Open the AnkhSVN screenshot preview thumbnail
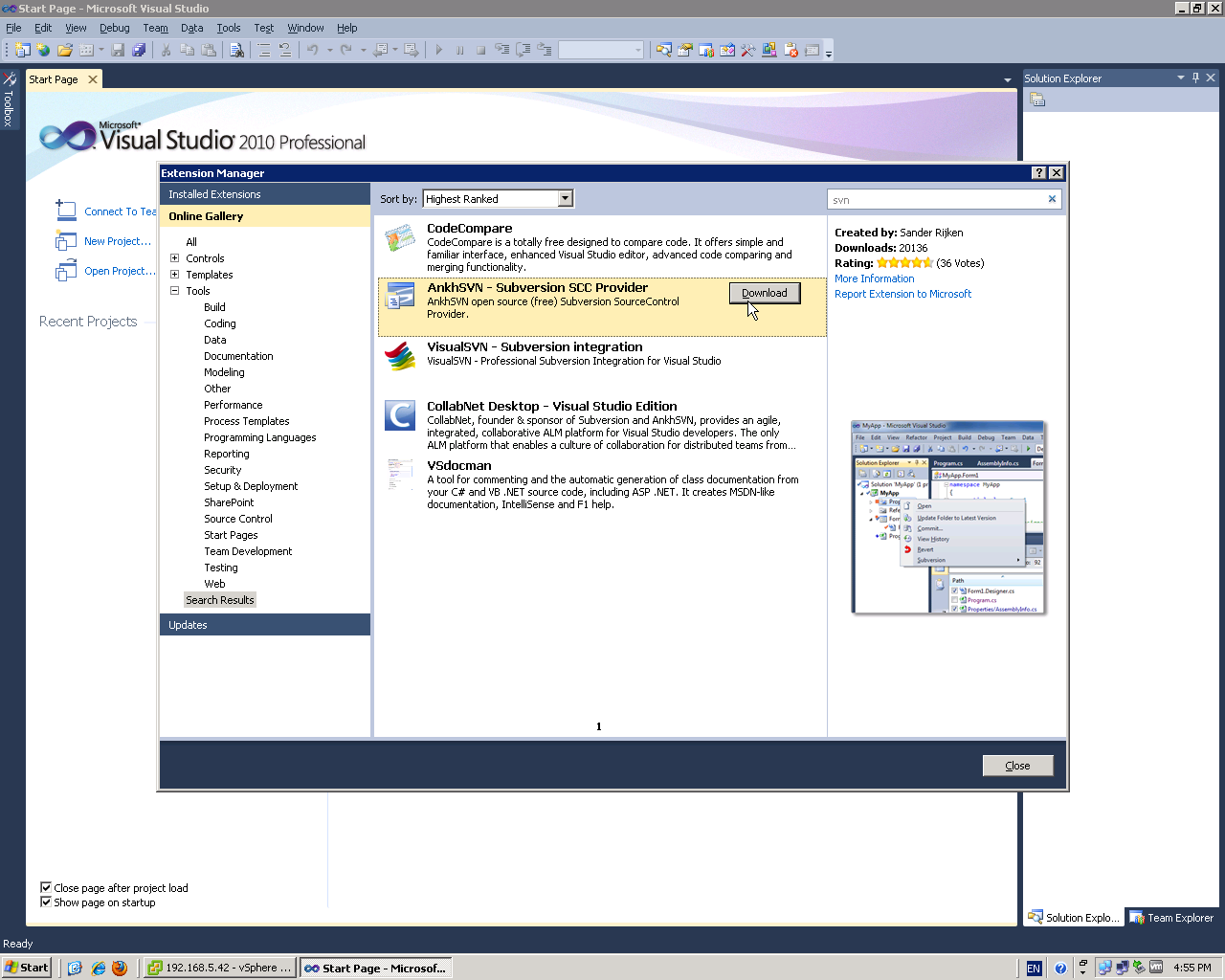The width and height of the screenshot is (1225, 980). pos(948,518)
